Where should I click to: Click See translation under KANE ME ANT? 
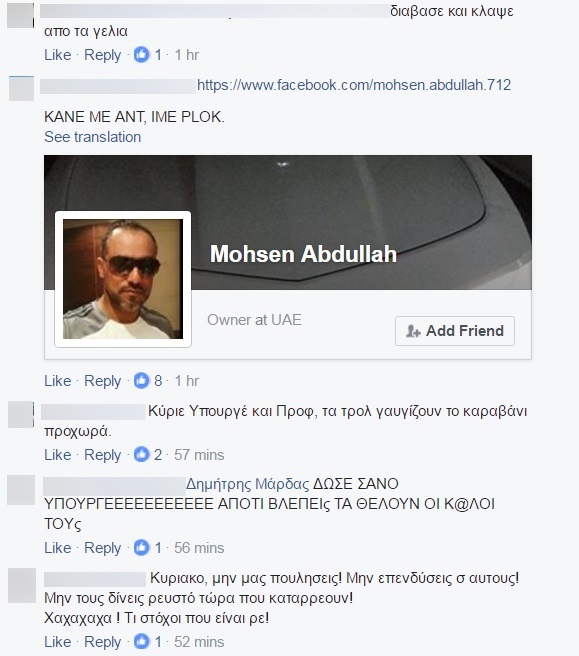click(x=92, y=137)
